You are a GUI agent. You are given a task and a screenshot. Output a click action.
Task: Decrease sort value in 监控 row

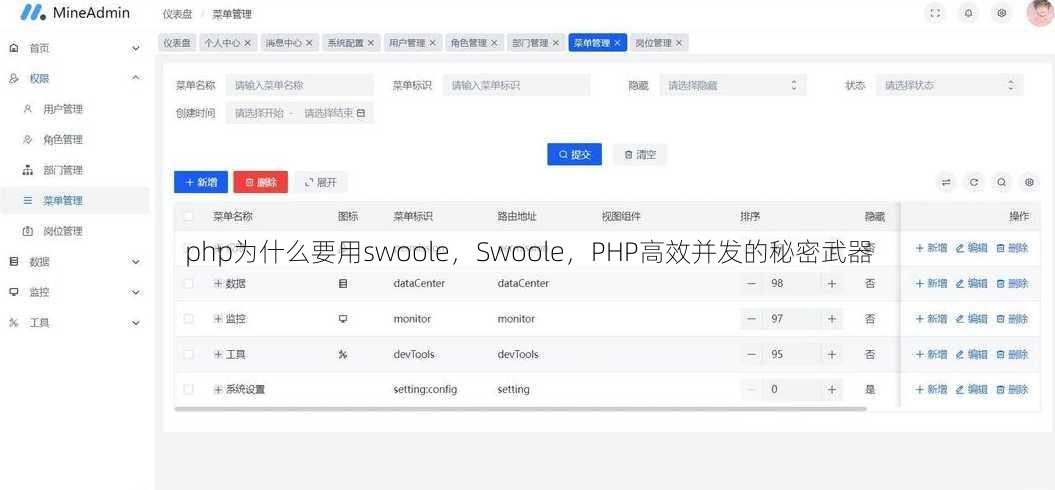tap(752, 318)
